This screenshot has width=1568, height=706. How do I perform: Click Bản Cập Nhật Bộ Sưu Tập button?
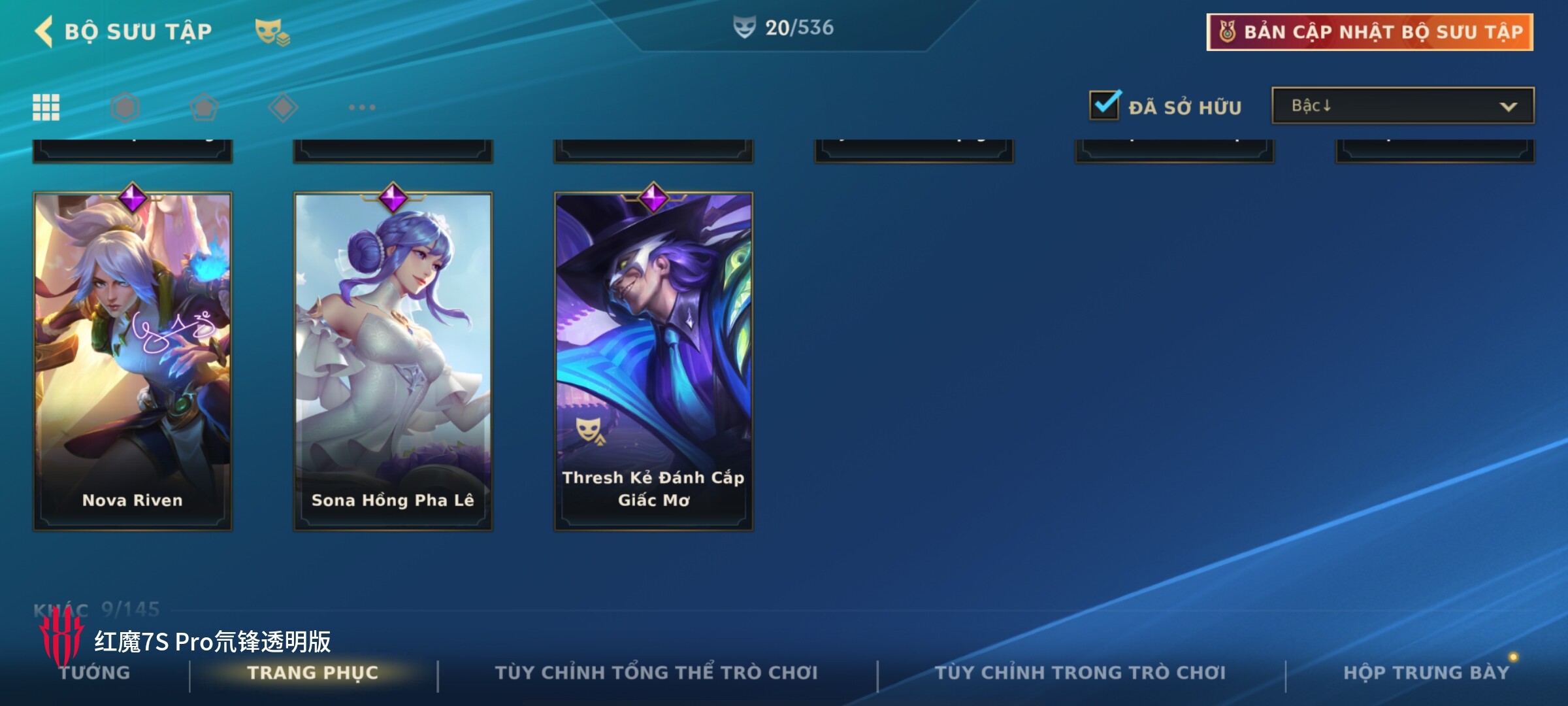(x=1370, y=32)
